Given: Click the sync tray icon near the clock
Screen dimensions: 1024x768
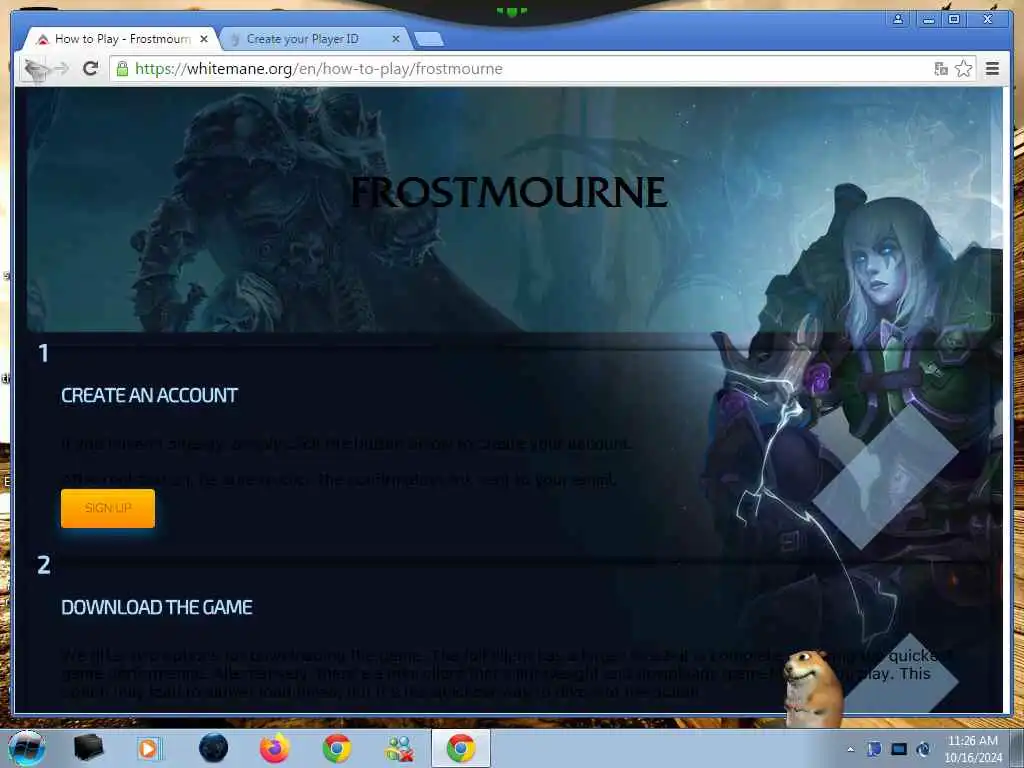Looking at the screenshot, I should click(923, 749).
